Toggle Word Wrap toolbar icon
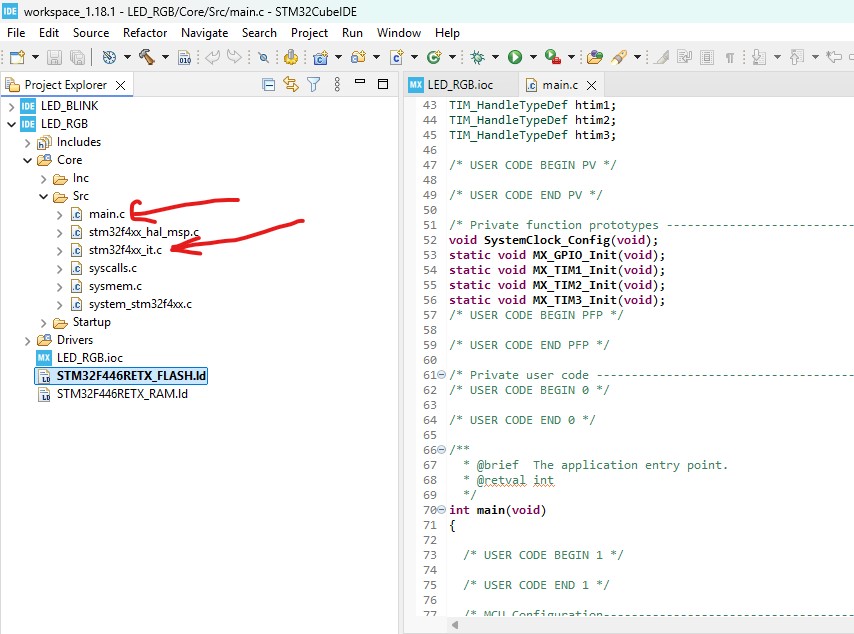854x634 pixels. [x=685, y=57]
